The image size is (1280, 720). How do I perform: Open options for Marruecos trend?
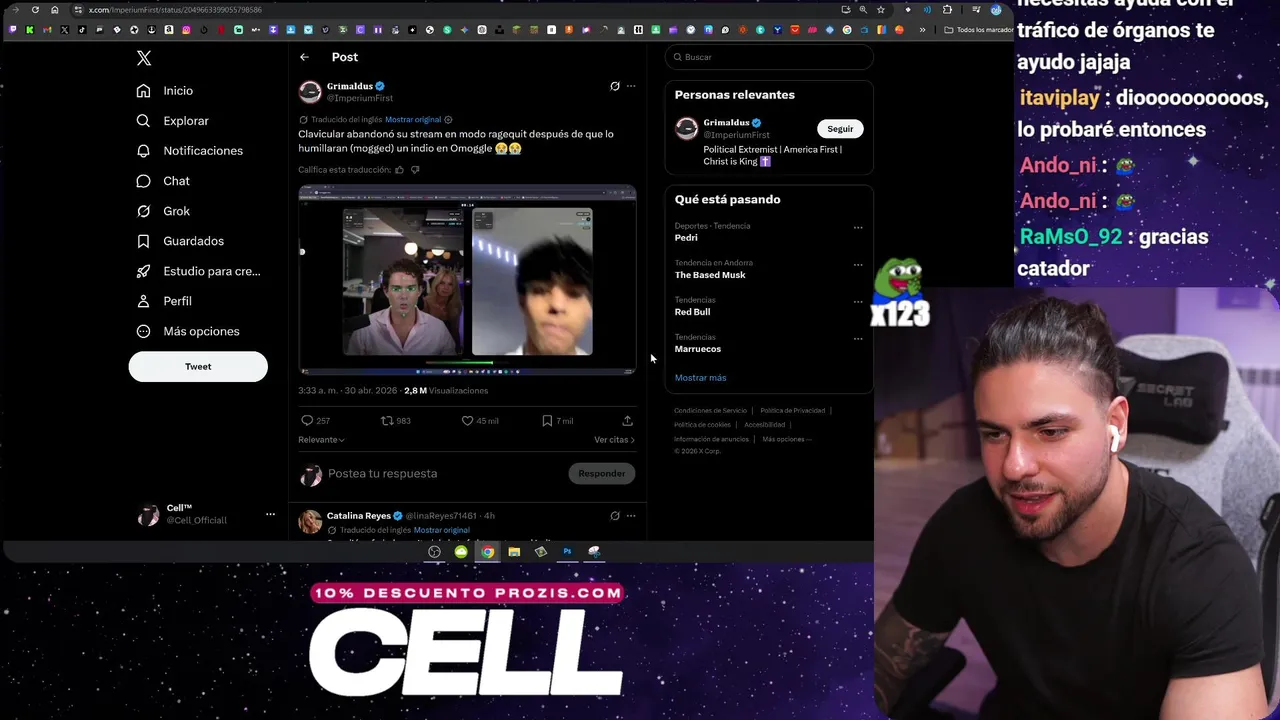click(858, 339)
